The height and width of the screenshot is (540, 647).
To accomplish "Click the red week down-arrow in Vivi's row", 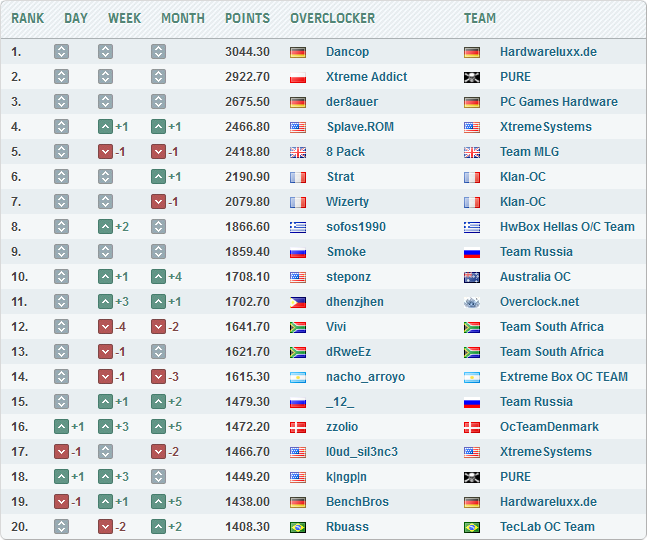I will point(105,327).
